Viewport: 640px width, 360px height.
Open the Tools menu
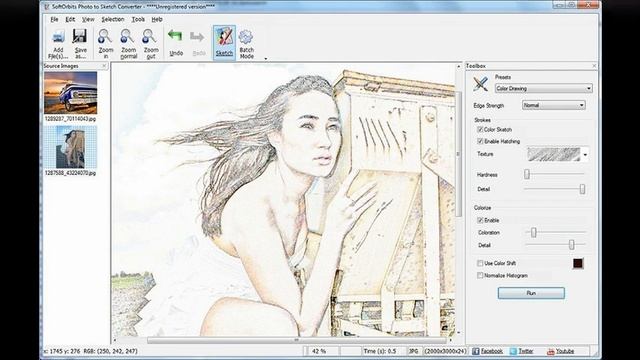pos(138,19)
